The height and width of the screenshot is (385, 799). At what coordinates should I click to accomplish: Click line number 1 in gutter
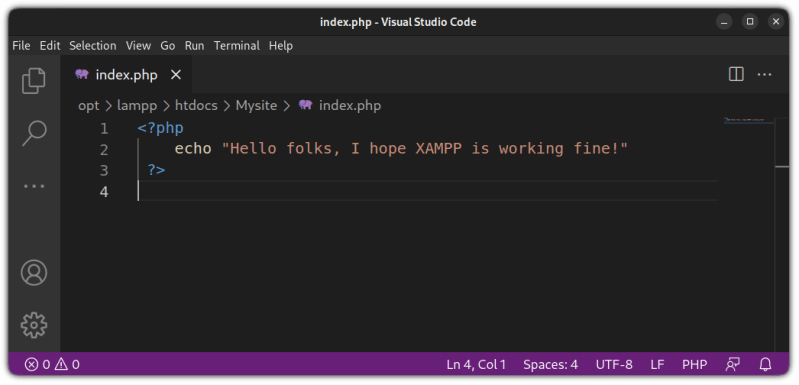104,129
